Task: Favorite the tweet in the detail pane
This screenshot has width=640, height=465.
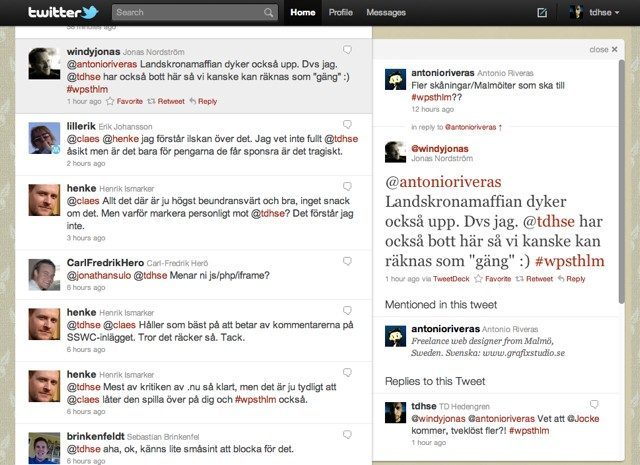Action: click(x=493, y=279)
